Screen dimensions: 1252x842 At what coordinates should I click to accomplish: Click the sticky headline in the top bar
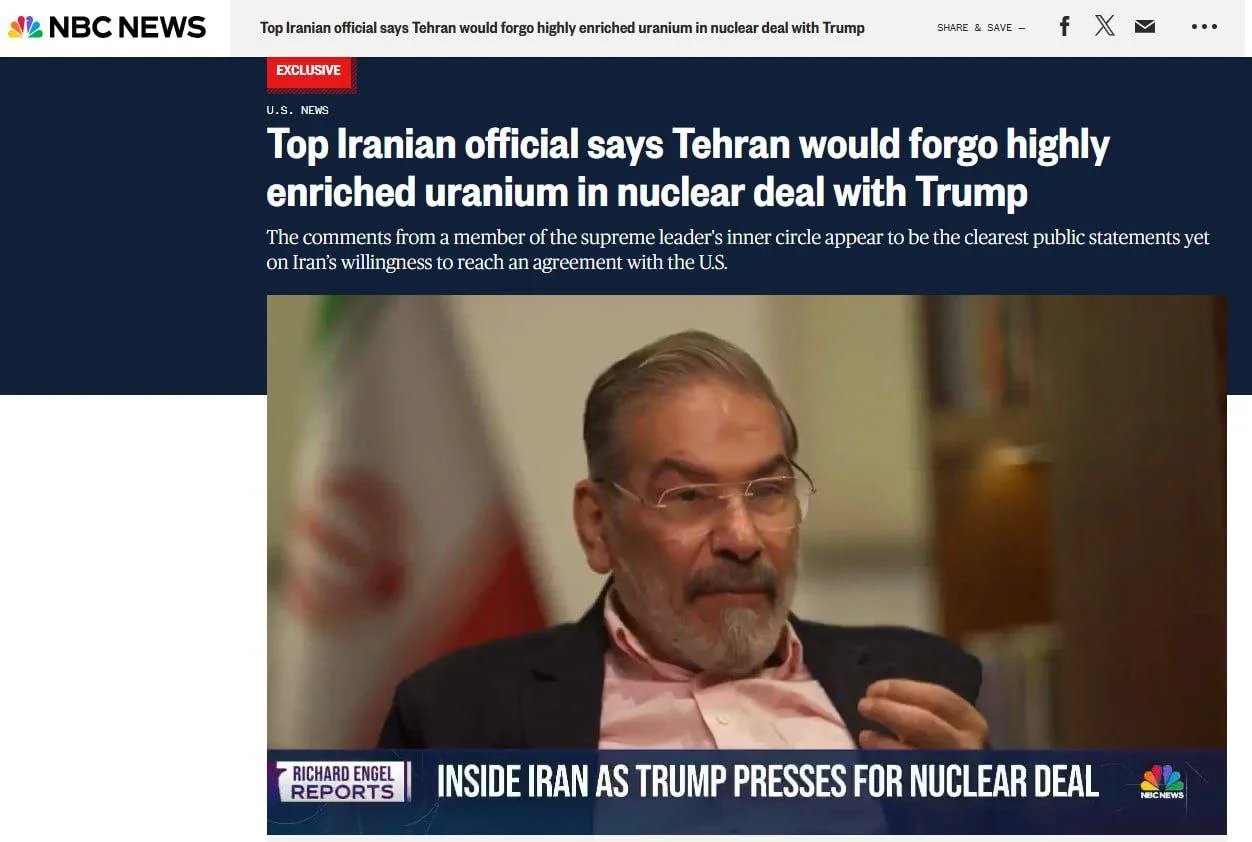562,28
